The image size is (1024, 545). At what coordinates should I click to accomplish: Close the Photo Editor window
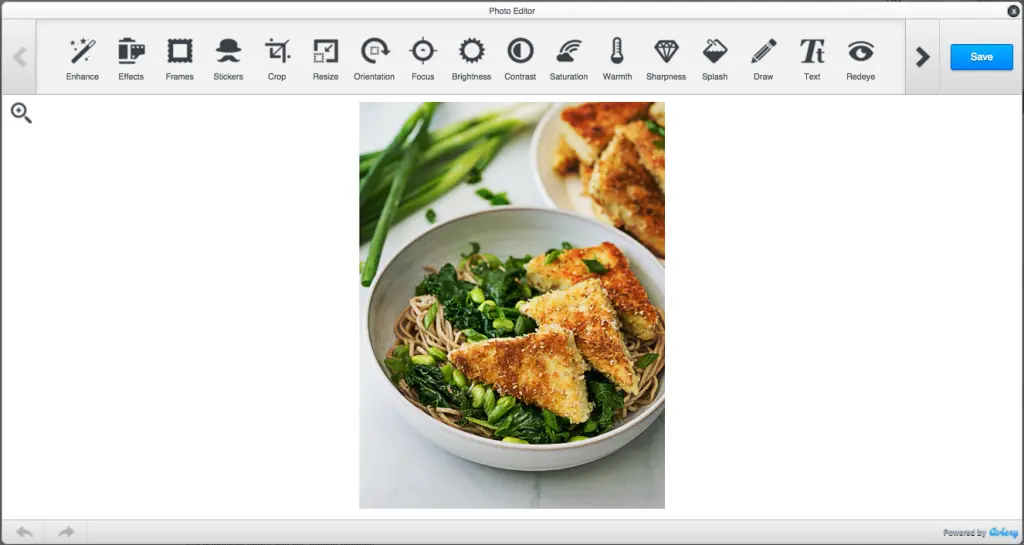pyautogui.click(x=1013, y=10)
